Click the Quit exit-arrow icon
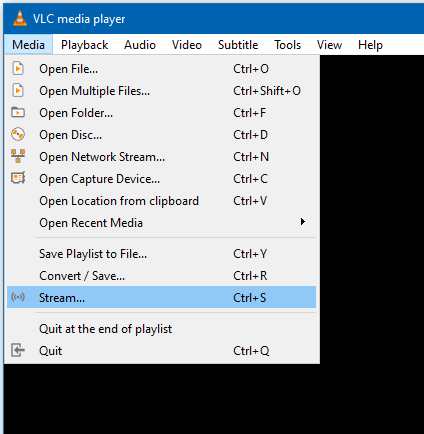Viewport: 424px width, 434px height. (x=18, y=350)
